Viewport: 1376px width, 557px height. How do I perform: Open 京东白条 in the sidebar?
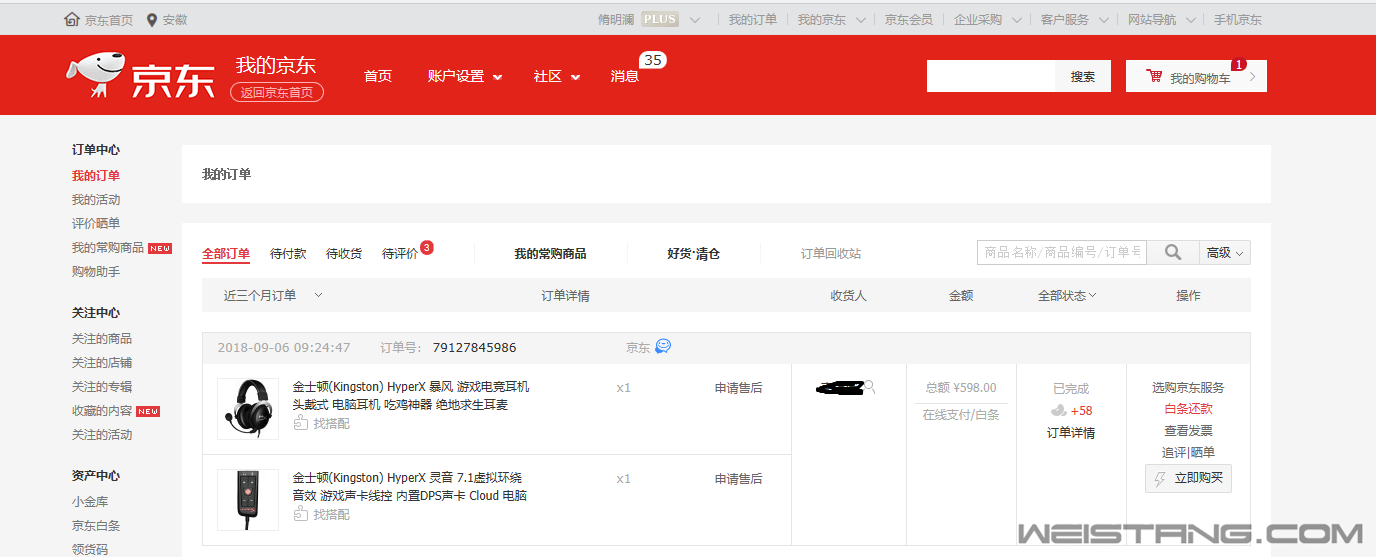point(96,526)
